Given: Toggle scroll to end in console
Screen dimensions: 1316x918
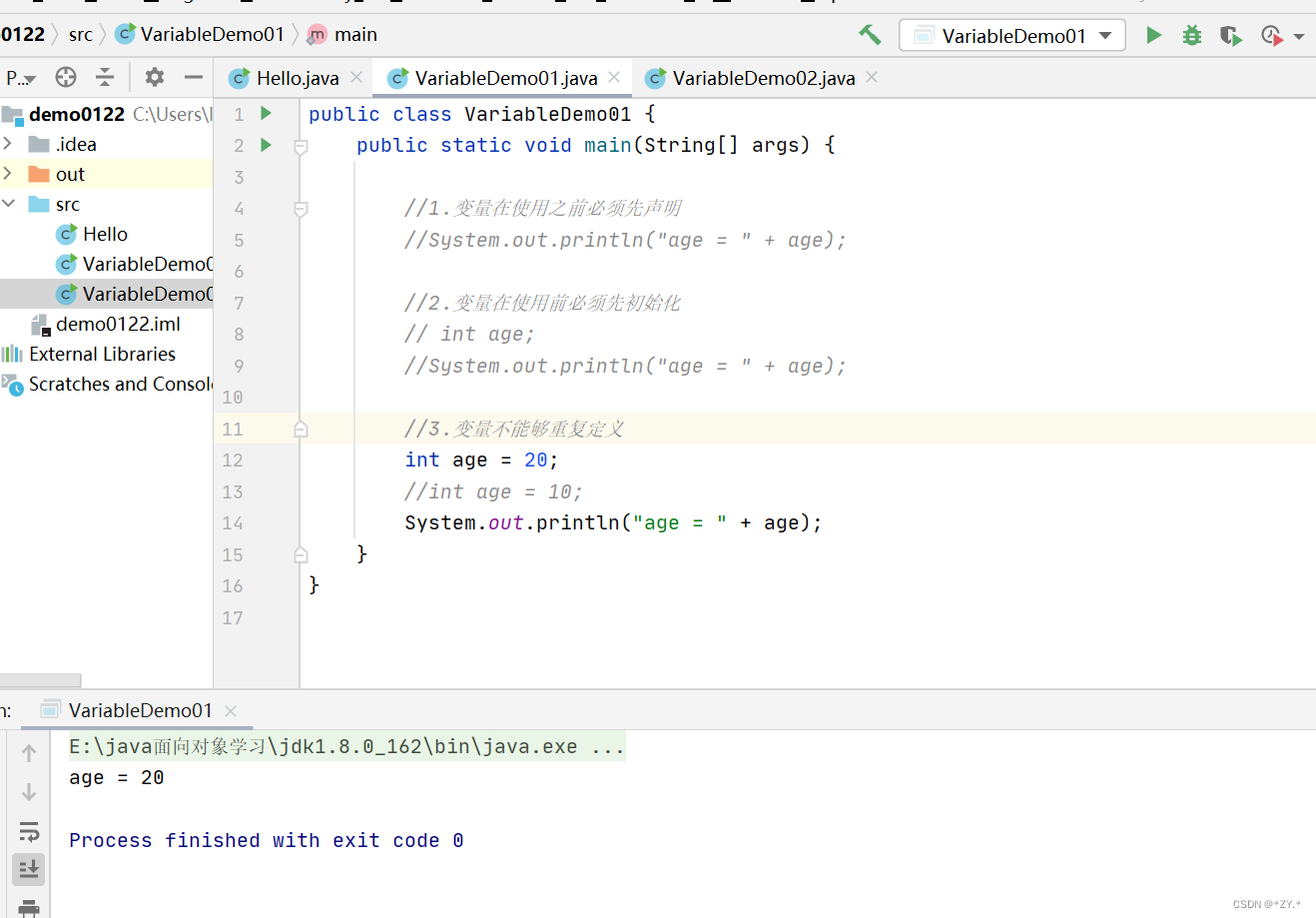Looking at the screenshot, I should pos(29,869).
